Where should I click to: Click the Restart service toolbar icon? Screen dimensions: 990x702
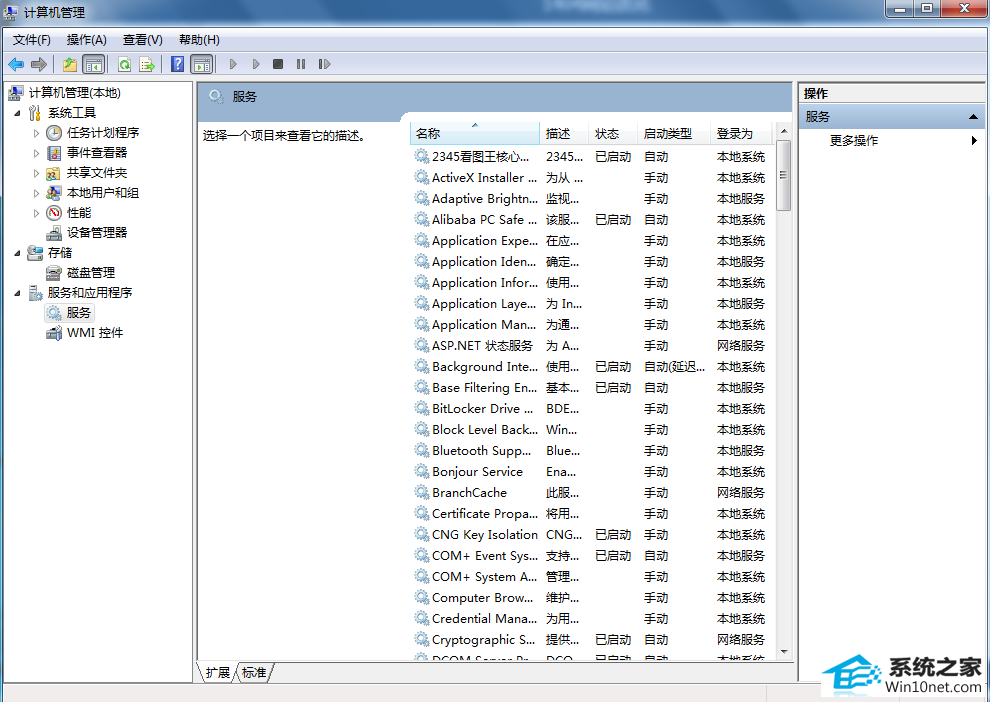point(324,64)
